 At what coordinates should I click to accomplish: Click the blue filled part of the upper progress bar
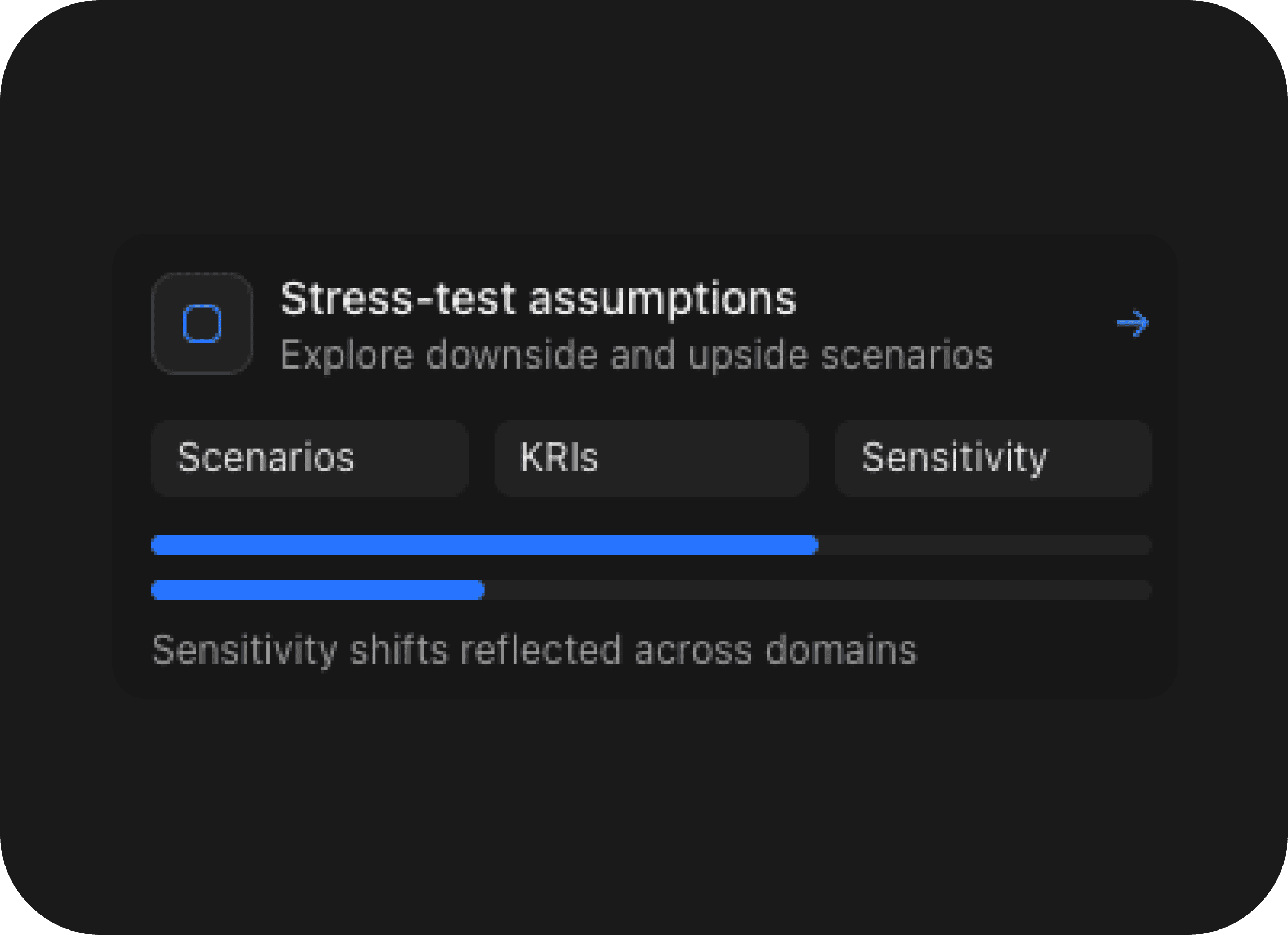483,545
